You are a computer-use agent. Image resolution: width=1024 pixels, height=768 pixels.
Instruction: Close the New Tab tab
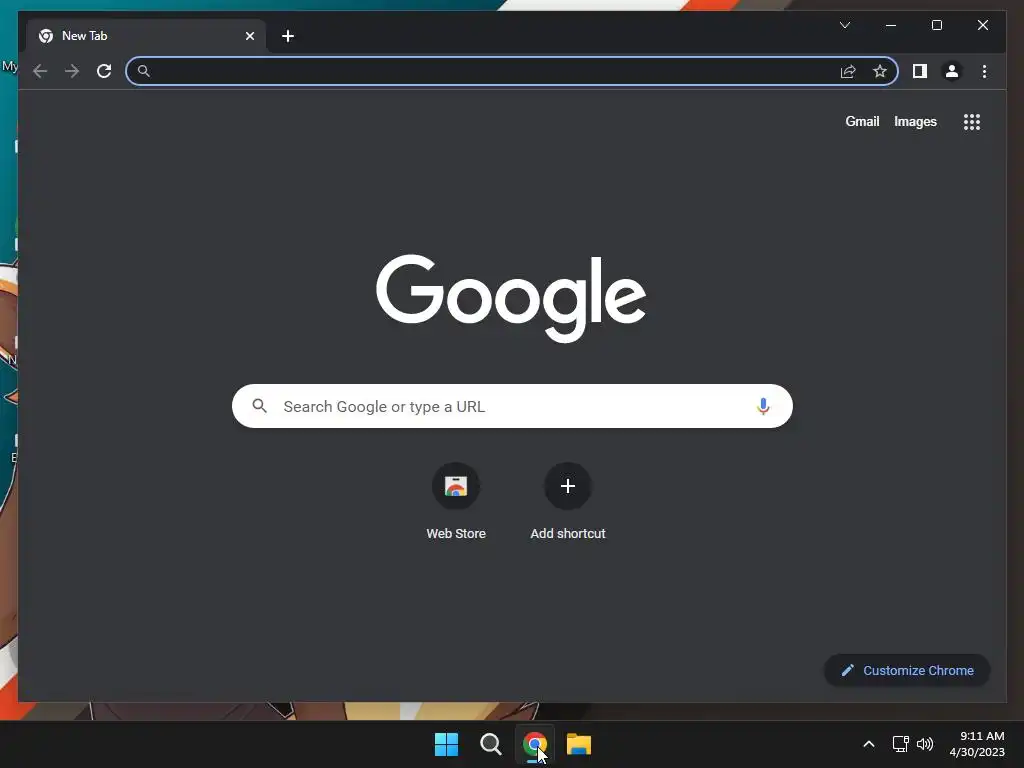249,36
